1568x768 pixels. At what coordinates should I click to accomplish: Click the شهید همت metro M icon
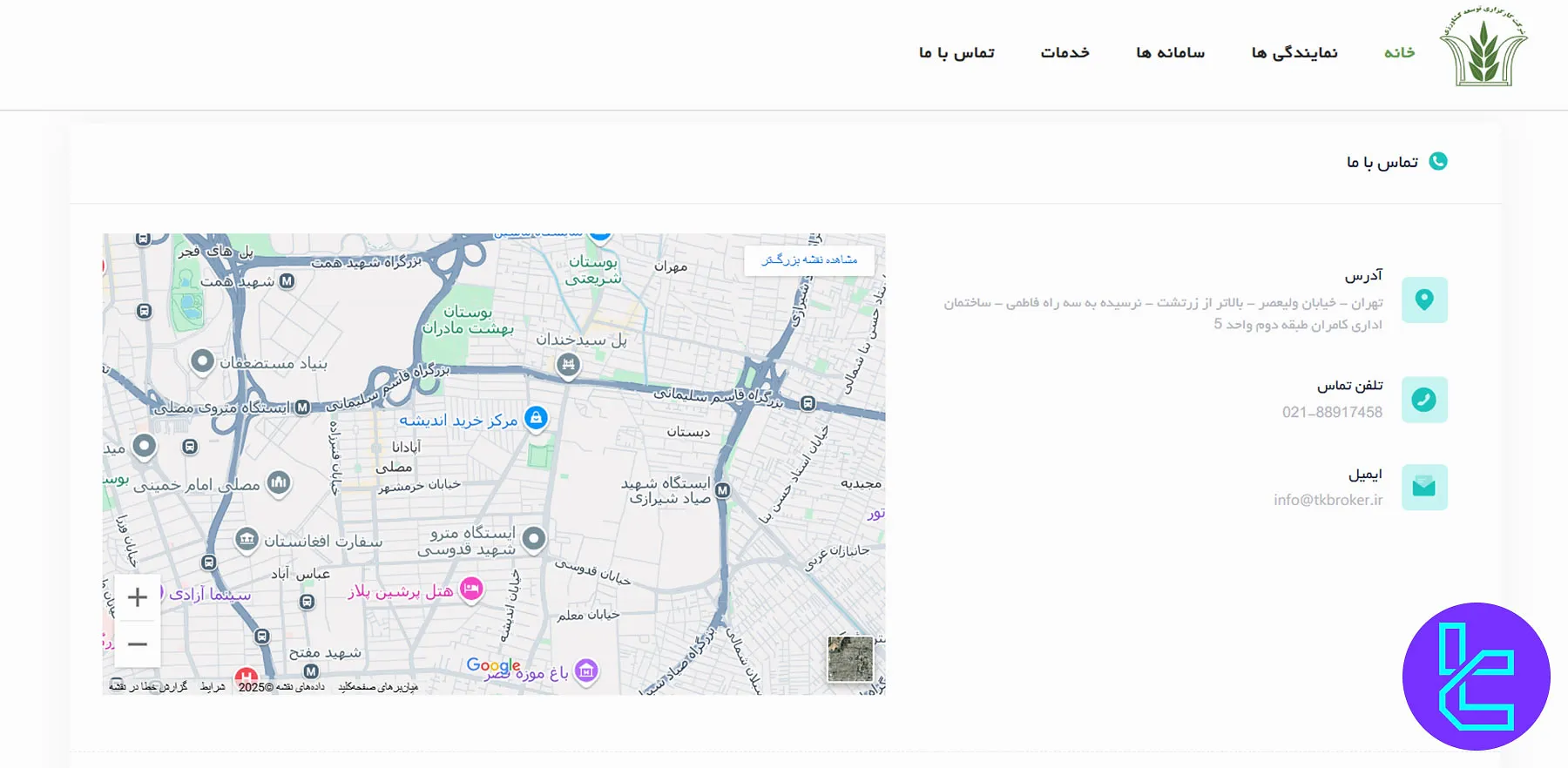(x=287, y=281)
